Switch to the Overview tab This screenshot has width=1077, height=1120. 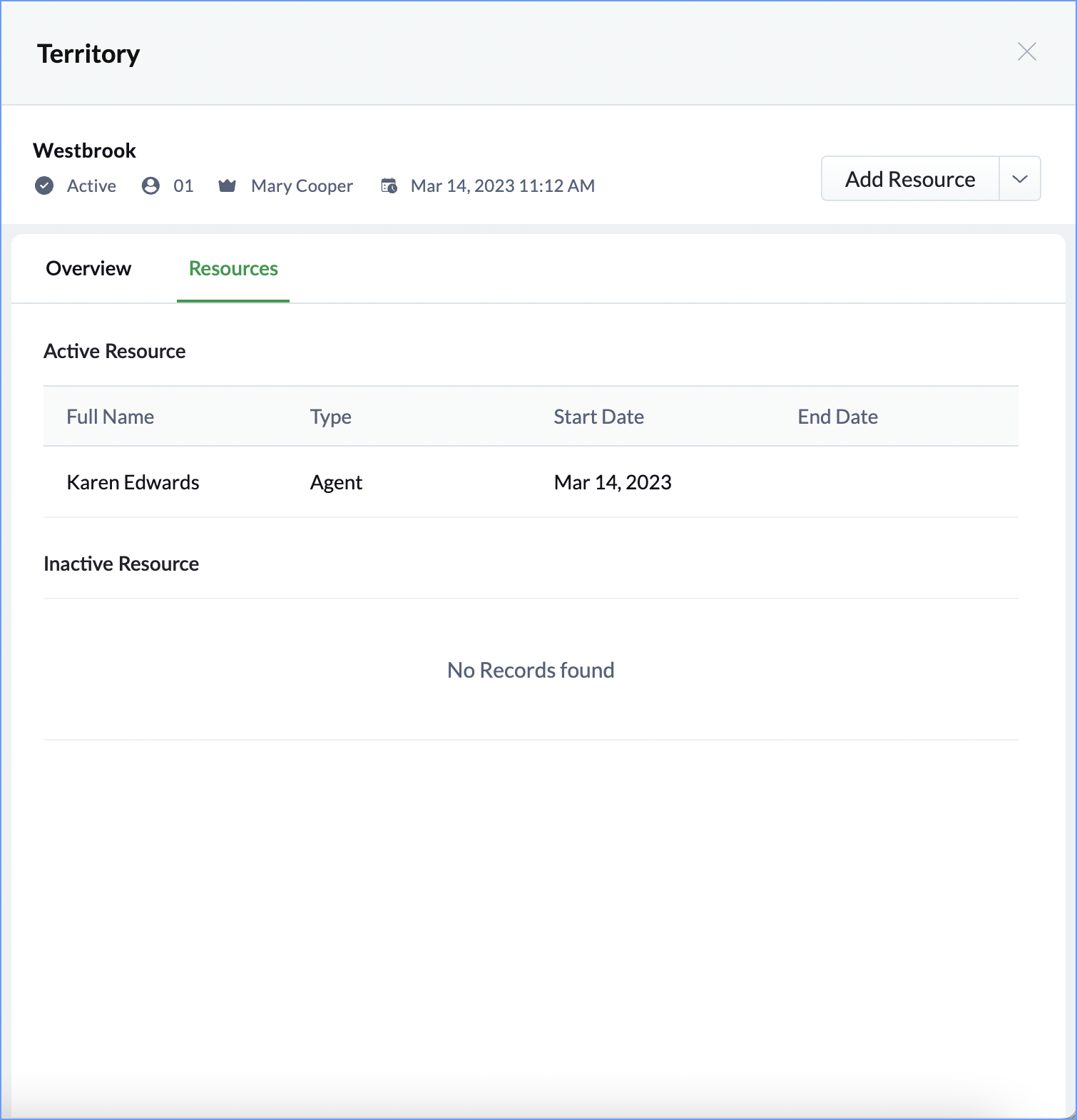click(x=88, y=269)
